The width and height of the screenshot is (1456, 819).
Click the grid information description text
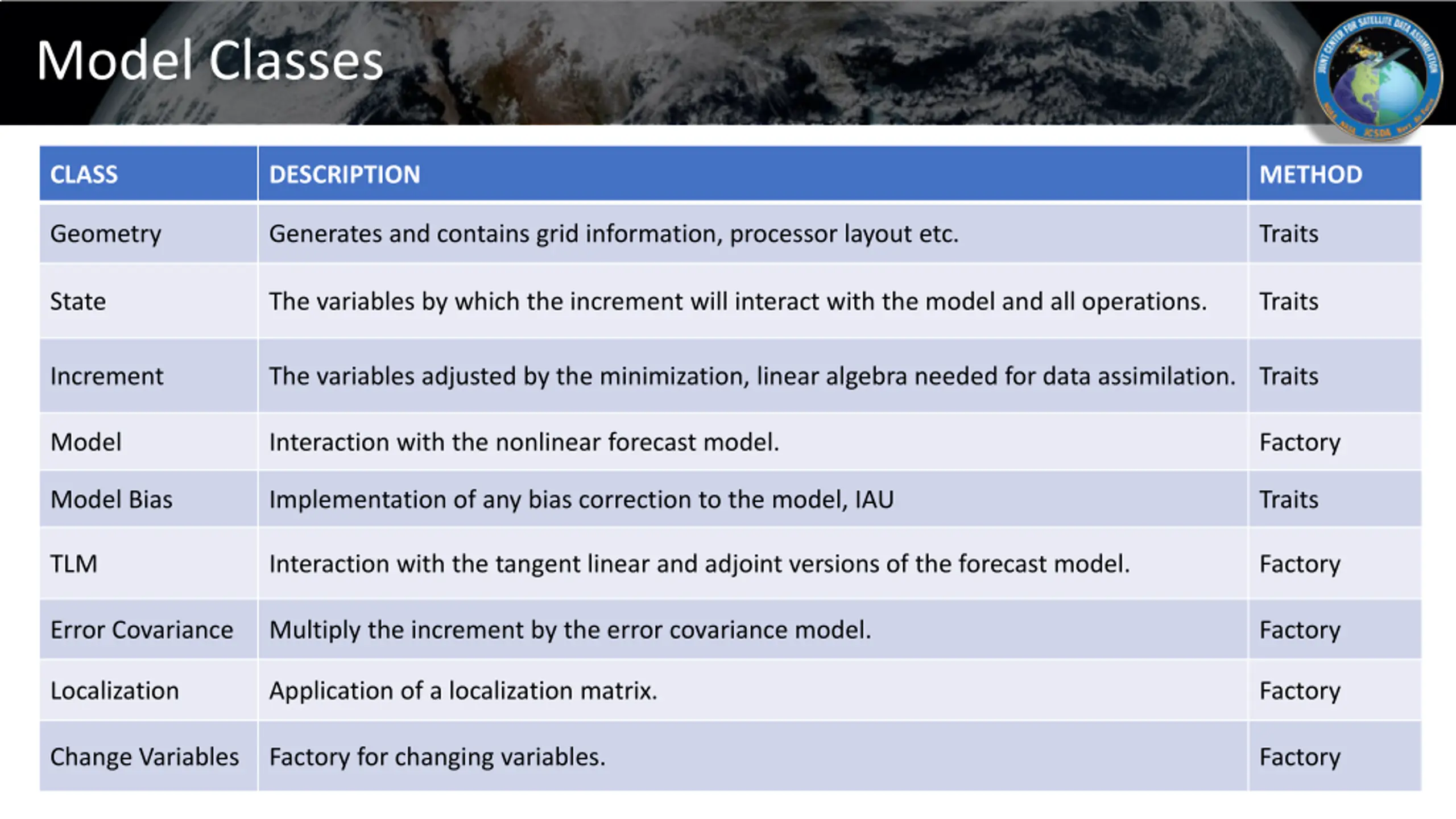(614, 234)
